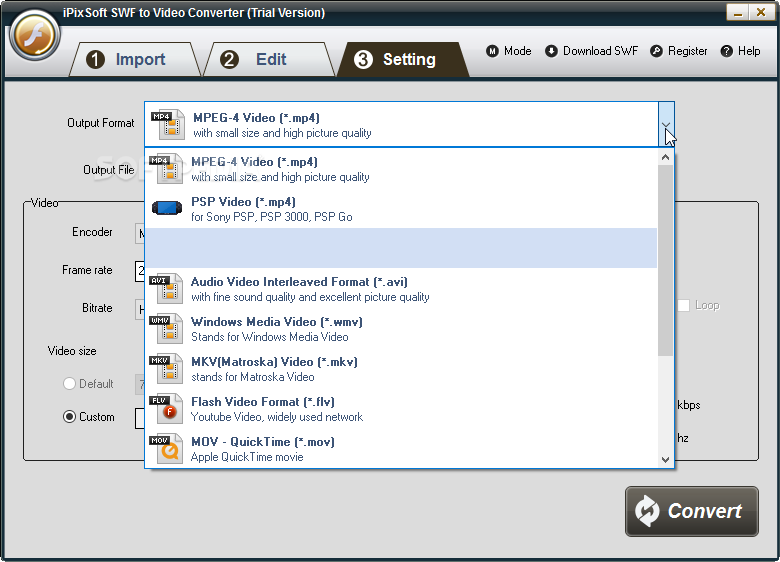Click the selected MPEG-4 Video format box
780x562 pixels.
[401, 124]
